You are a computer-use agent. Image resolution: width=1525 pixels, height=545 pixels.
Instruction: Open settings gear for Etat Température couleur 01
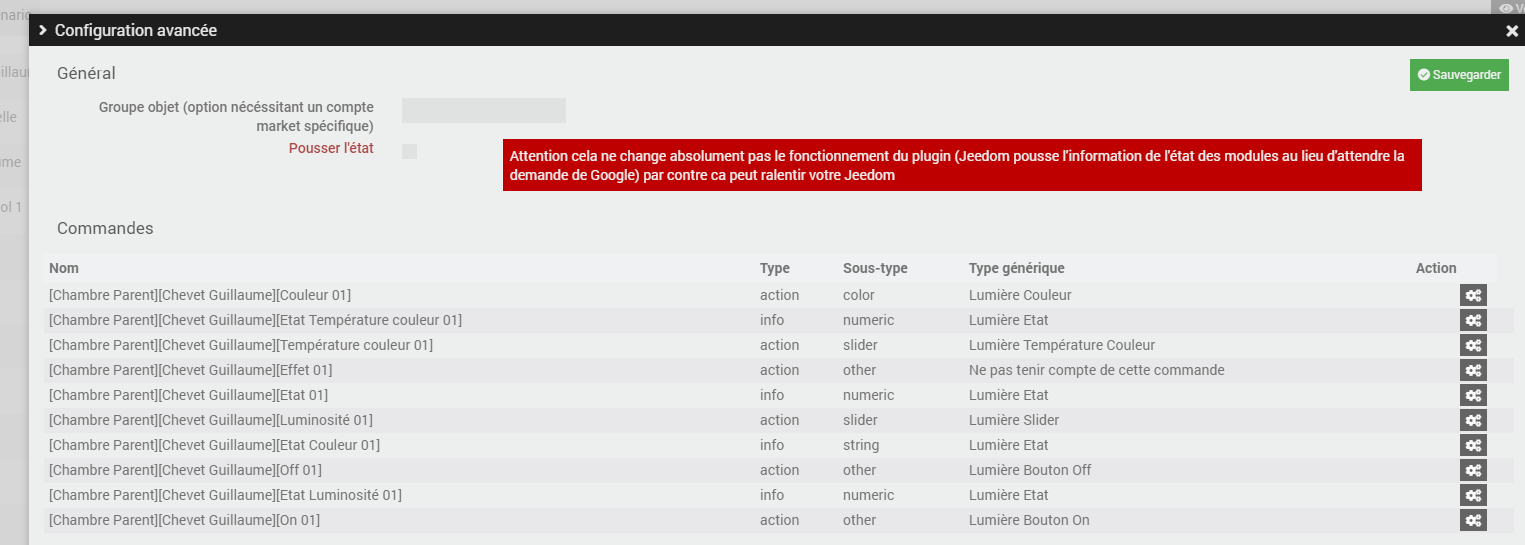pos(1473,320)
